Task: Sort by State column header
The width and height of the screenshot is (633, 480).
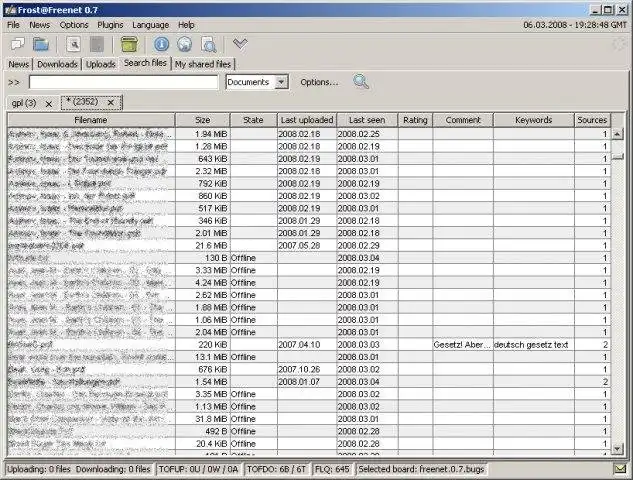Action: point(253,120)
